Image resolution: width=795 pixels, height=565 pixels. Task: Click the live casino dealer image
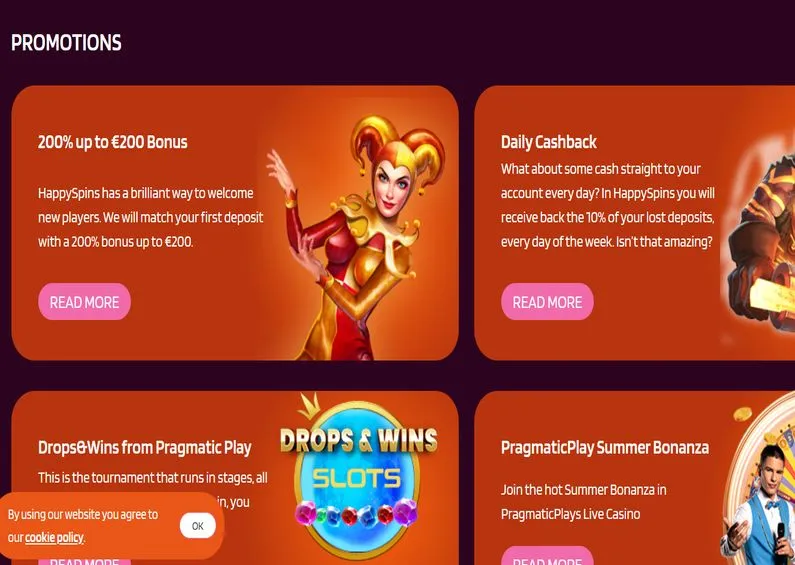click(x=758, y=505)
